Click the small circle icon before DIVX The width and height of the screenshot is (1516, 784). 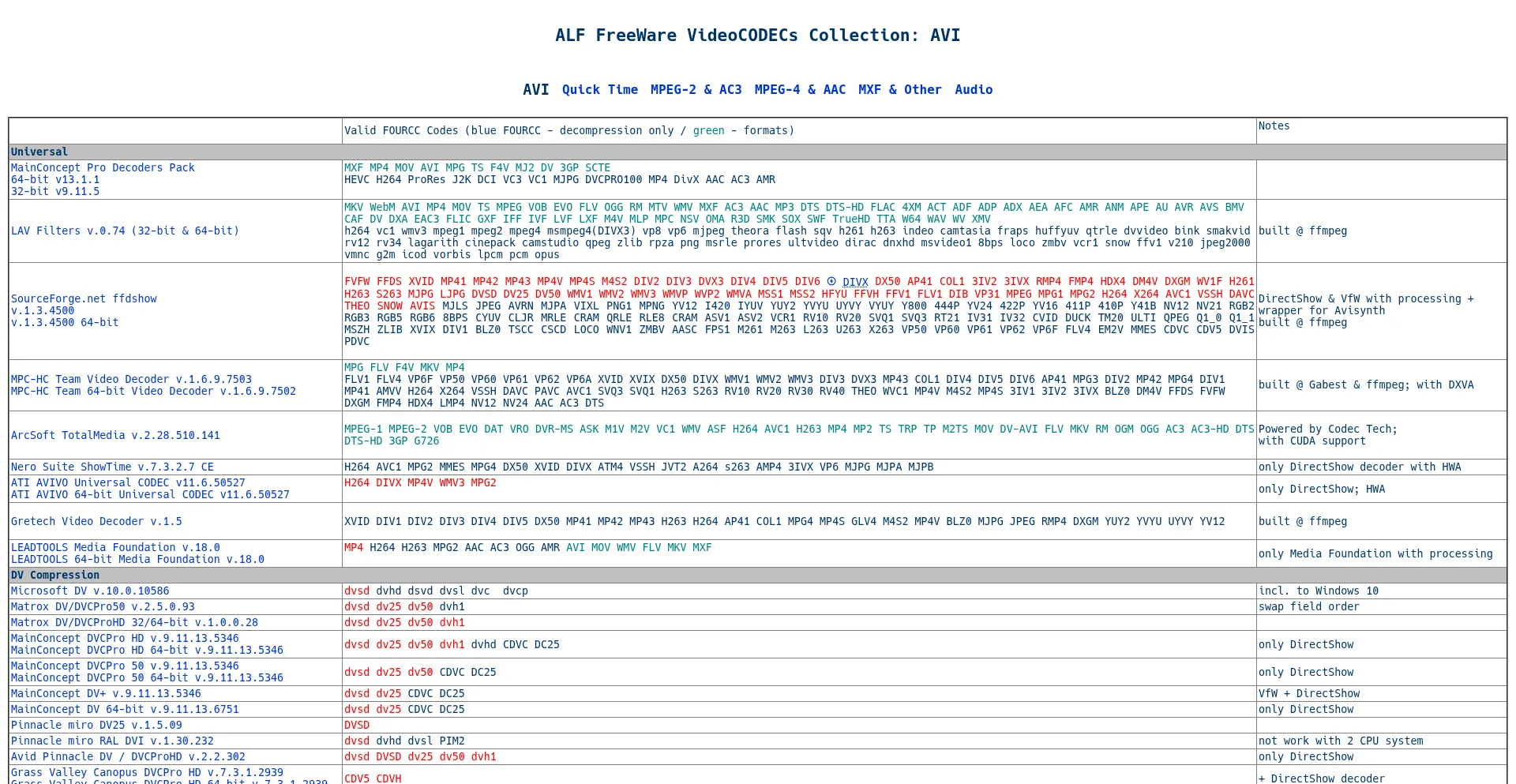click(831, 281)
